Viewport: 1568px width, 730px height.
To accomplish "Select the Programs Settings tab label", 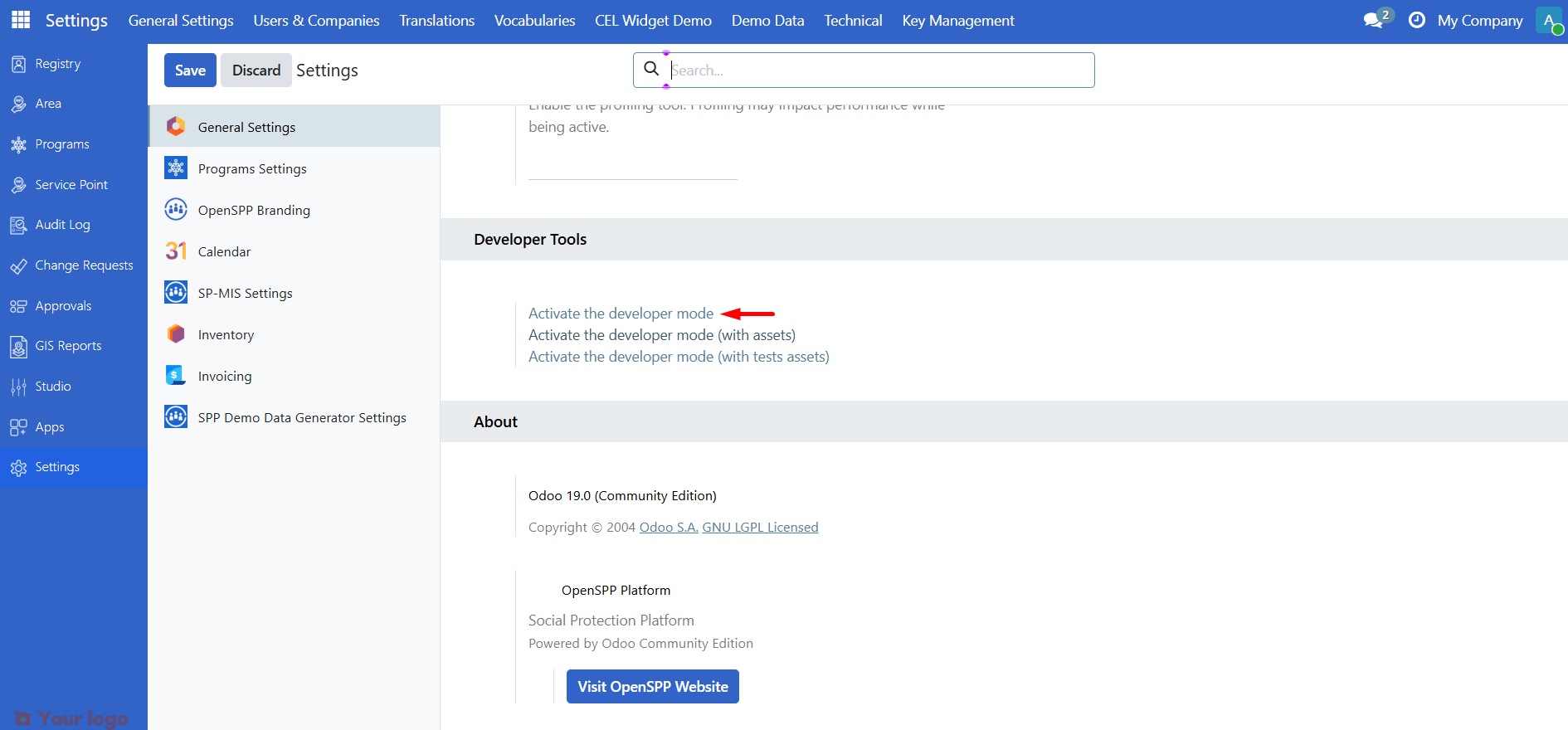I will [x=252, y=169].
